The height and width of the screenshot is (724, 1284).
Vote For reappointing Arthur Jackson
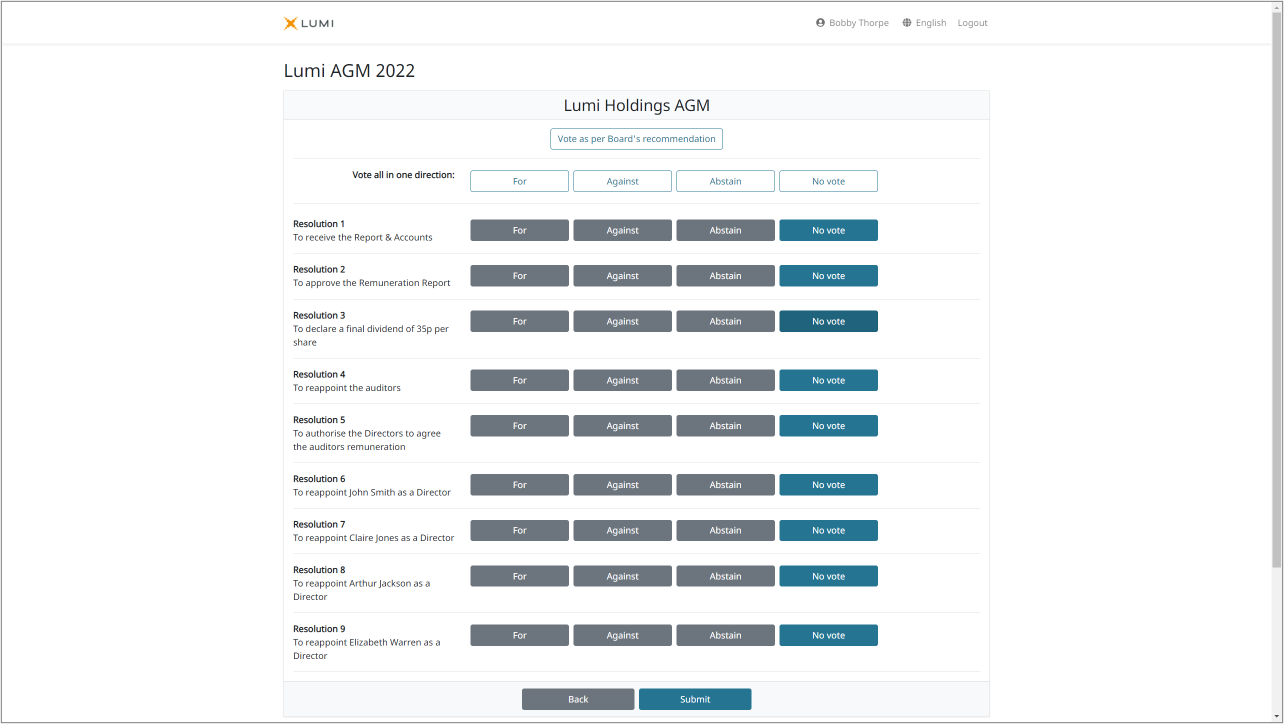click(x=519, y=576)
